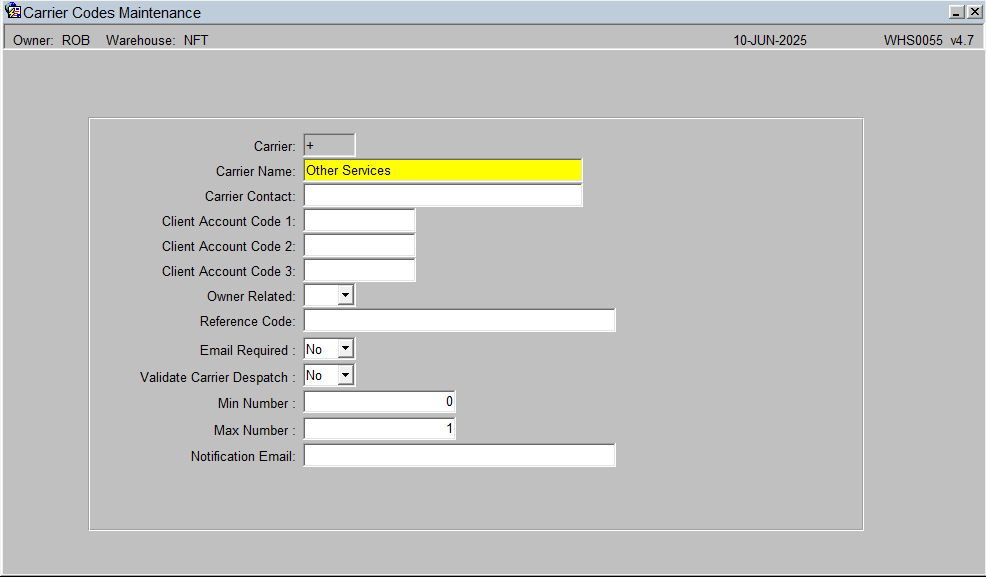The width and height of the screenshot is (986, 577).
Task: Click the Carrier code field
Action: pos(329,145)
